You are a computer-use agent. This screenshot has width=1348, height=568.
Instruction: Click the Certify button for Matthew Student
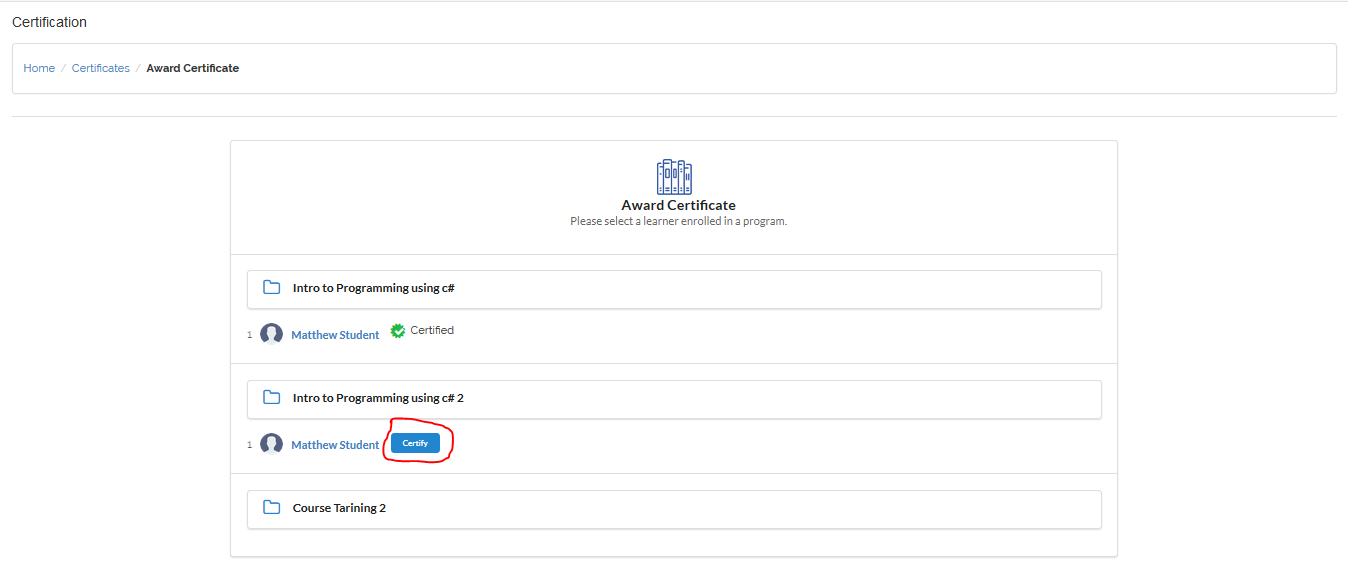coord(415,443)
